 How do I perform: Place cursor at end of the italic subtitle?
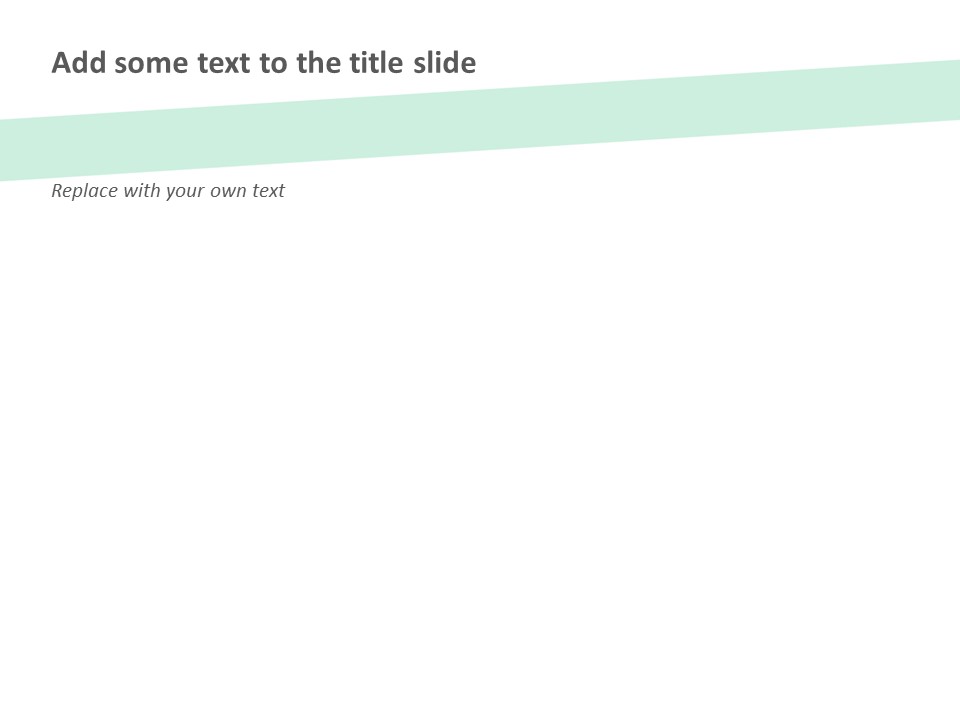point(286,190)
